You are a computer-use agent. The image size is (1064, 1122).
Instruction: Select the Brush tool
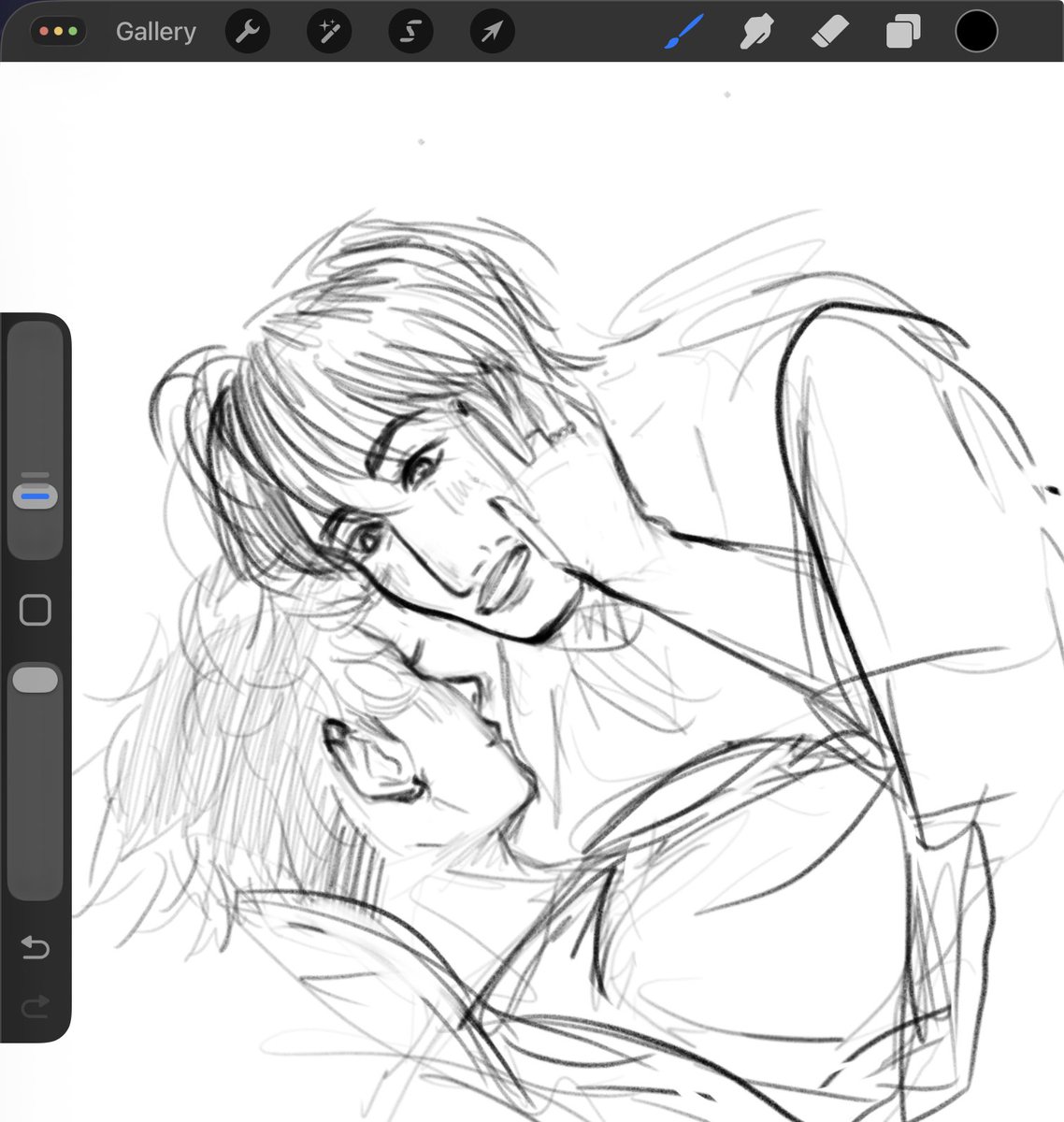pos(683,33)
